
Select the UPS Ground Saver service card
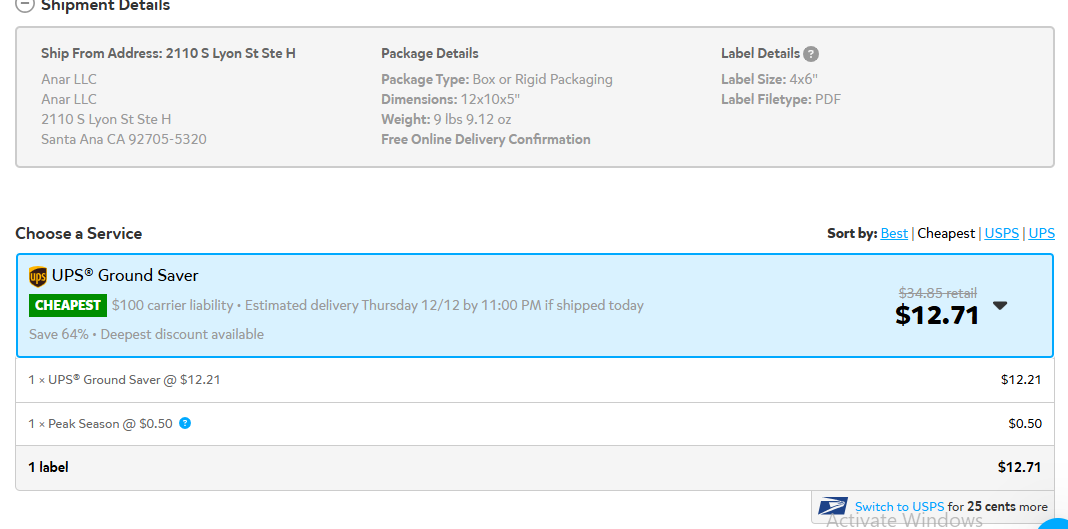pos(535,305)
